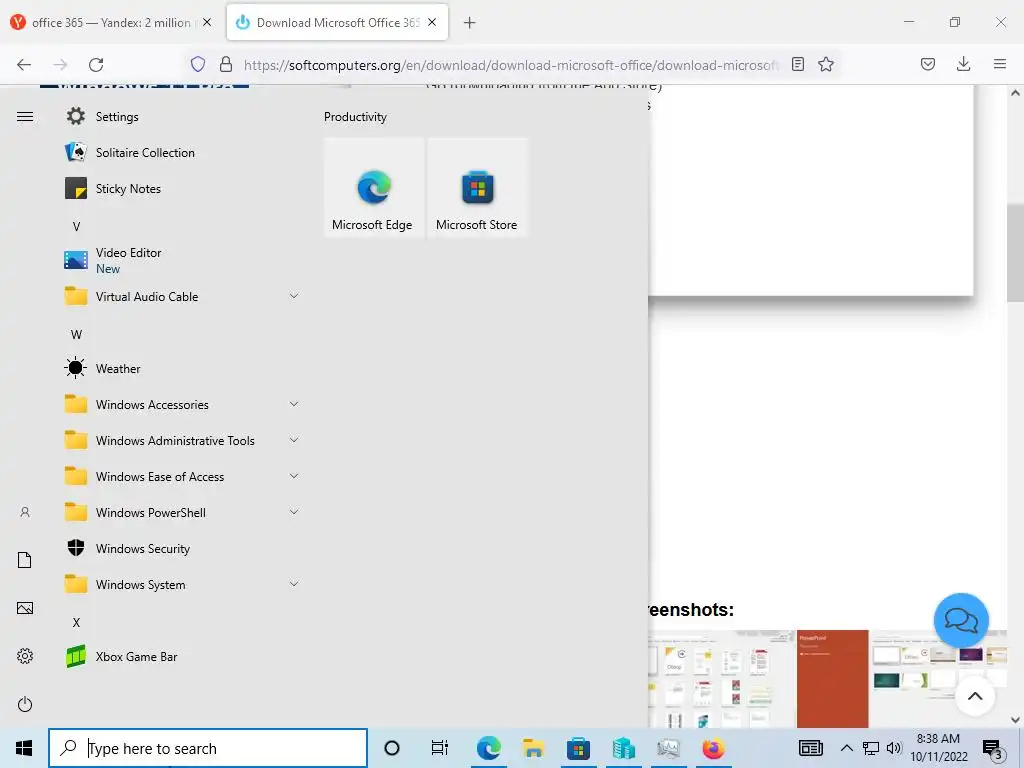Close the office 365 Yandex tab
Screen dimensions: 1024x768
(x=207, y=22)
